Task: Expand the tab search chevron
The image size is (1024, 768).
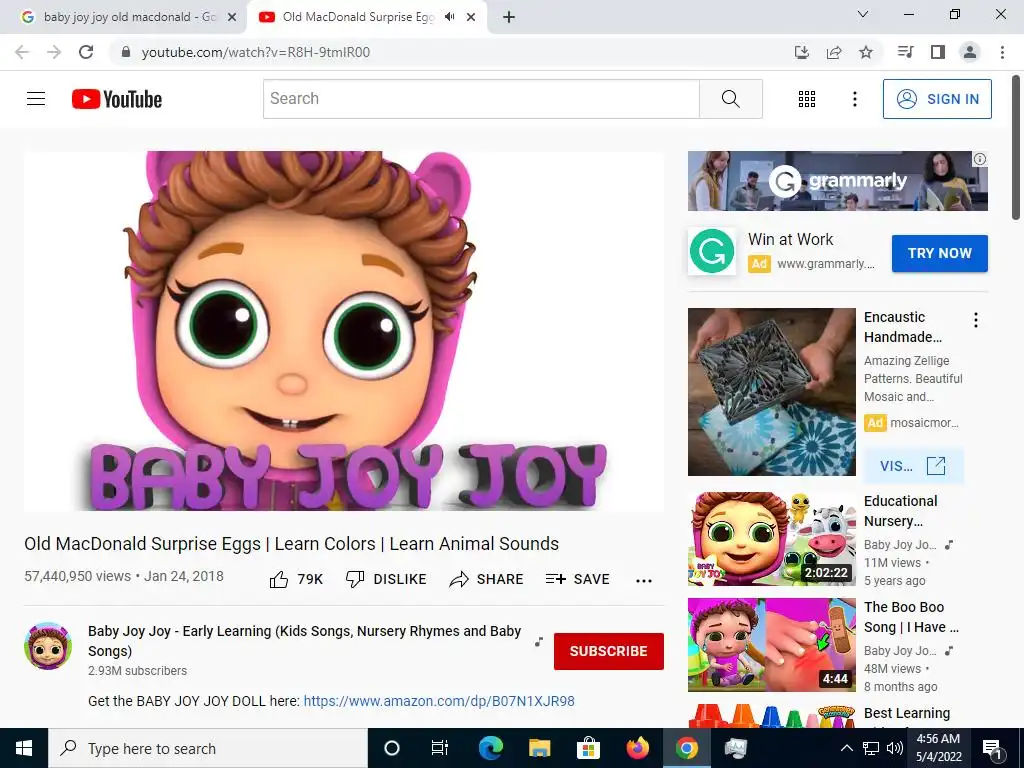Action: click(x=863, y=14)
